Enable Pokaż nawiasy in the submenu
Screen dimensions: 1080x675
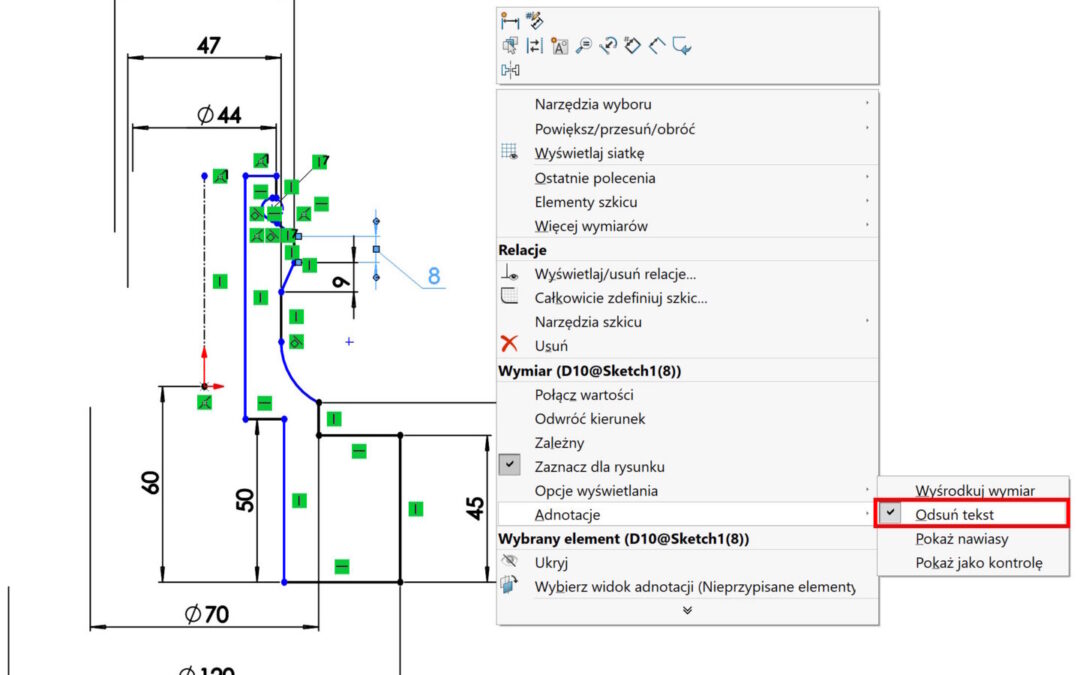point(961,538)
